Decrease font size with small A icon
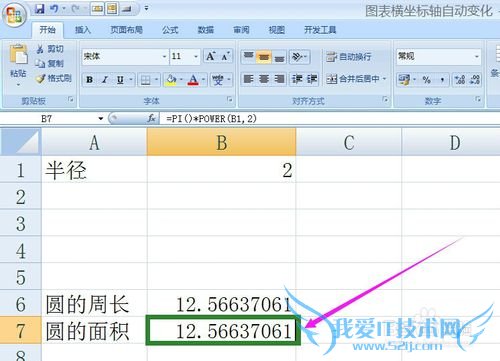 point(225,56)
